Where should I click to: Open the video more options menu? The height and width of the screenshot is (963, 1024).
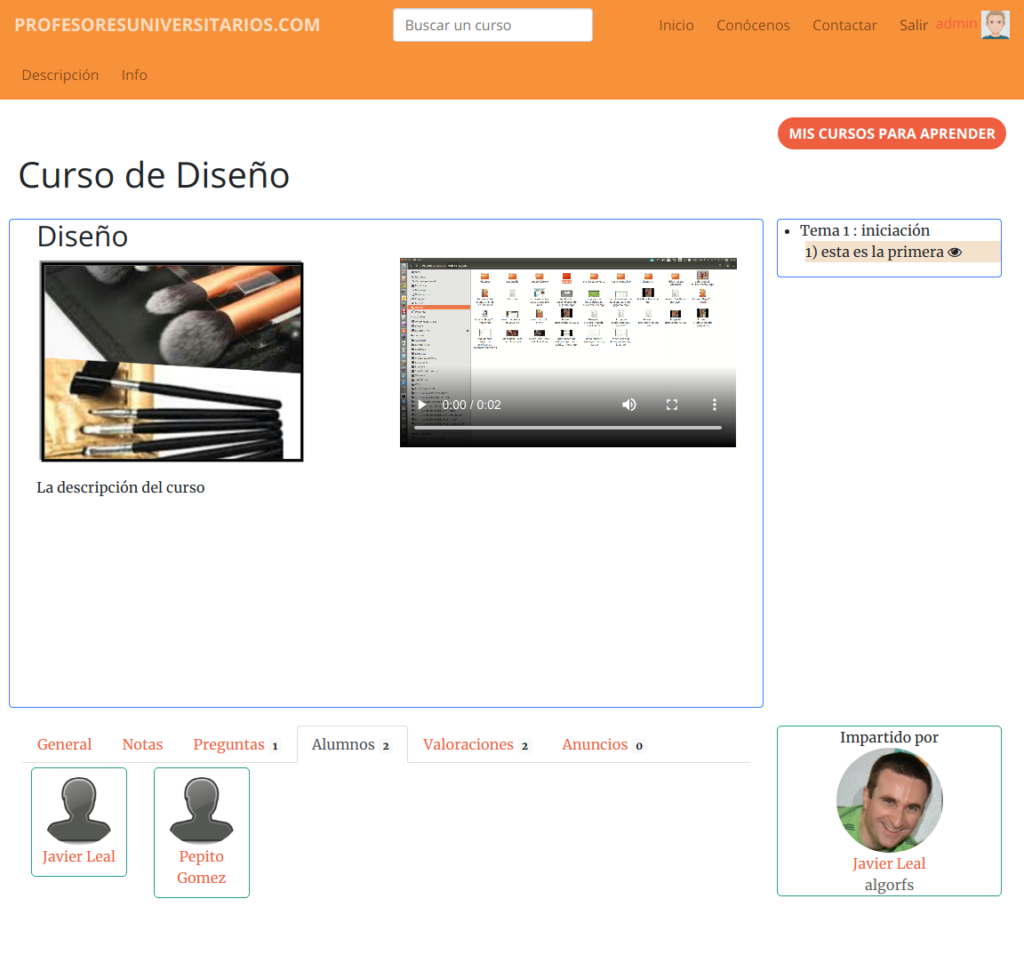(x=714, y=405)
